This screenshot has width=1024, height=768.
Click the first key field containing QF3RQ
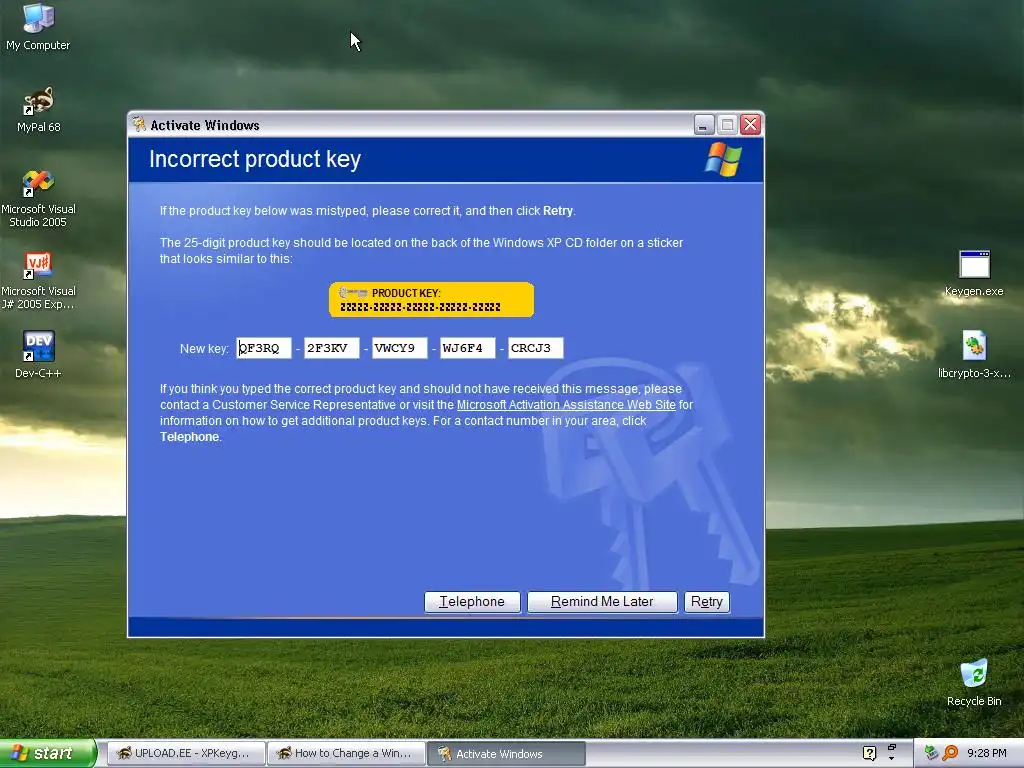point(264,348)
